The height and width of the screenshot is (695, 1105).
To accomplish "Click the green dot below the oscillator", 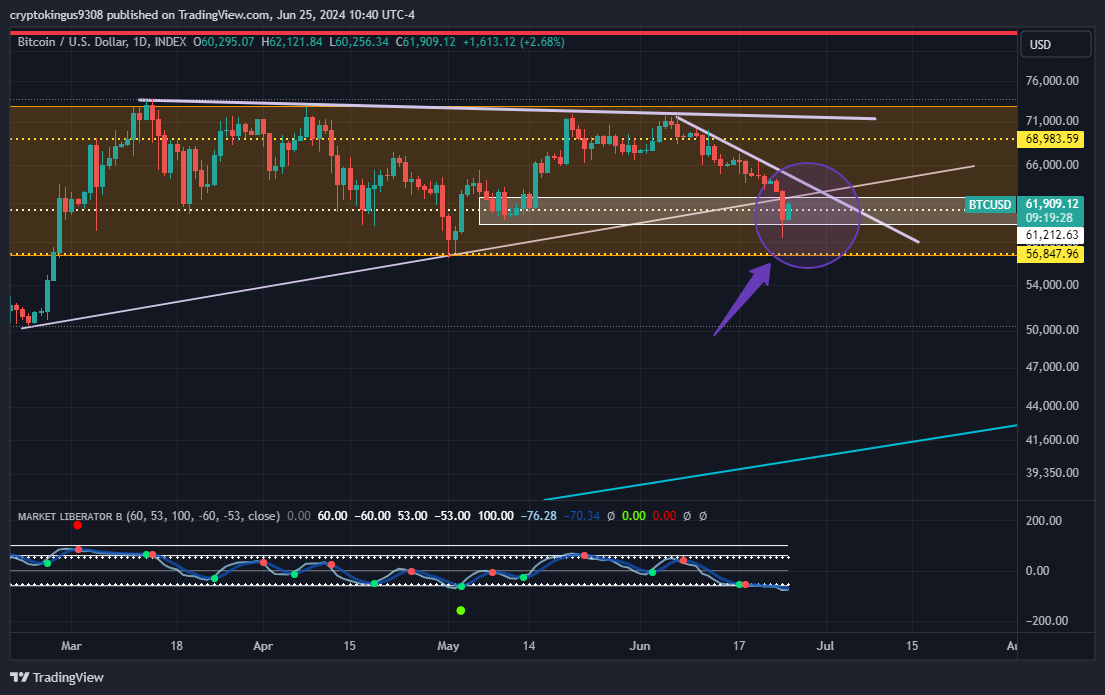I will 461,610.
